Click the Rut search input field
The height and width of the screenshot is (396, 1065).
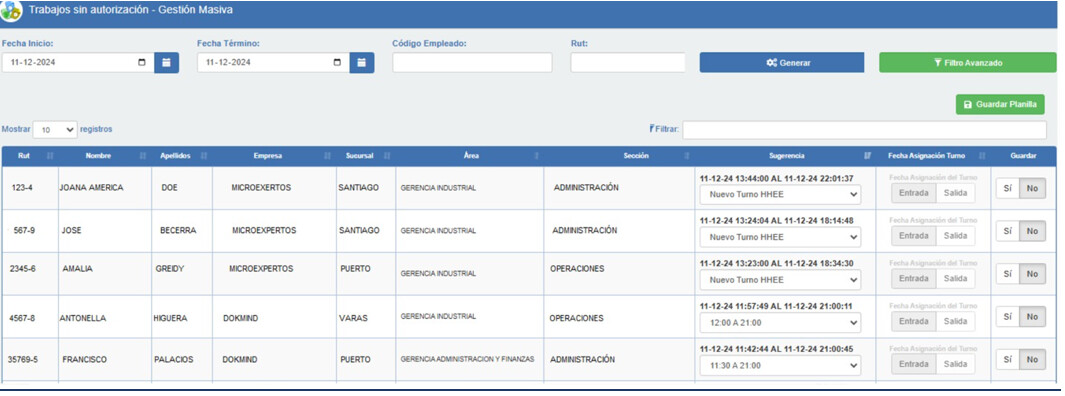628,62
